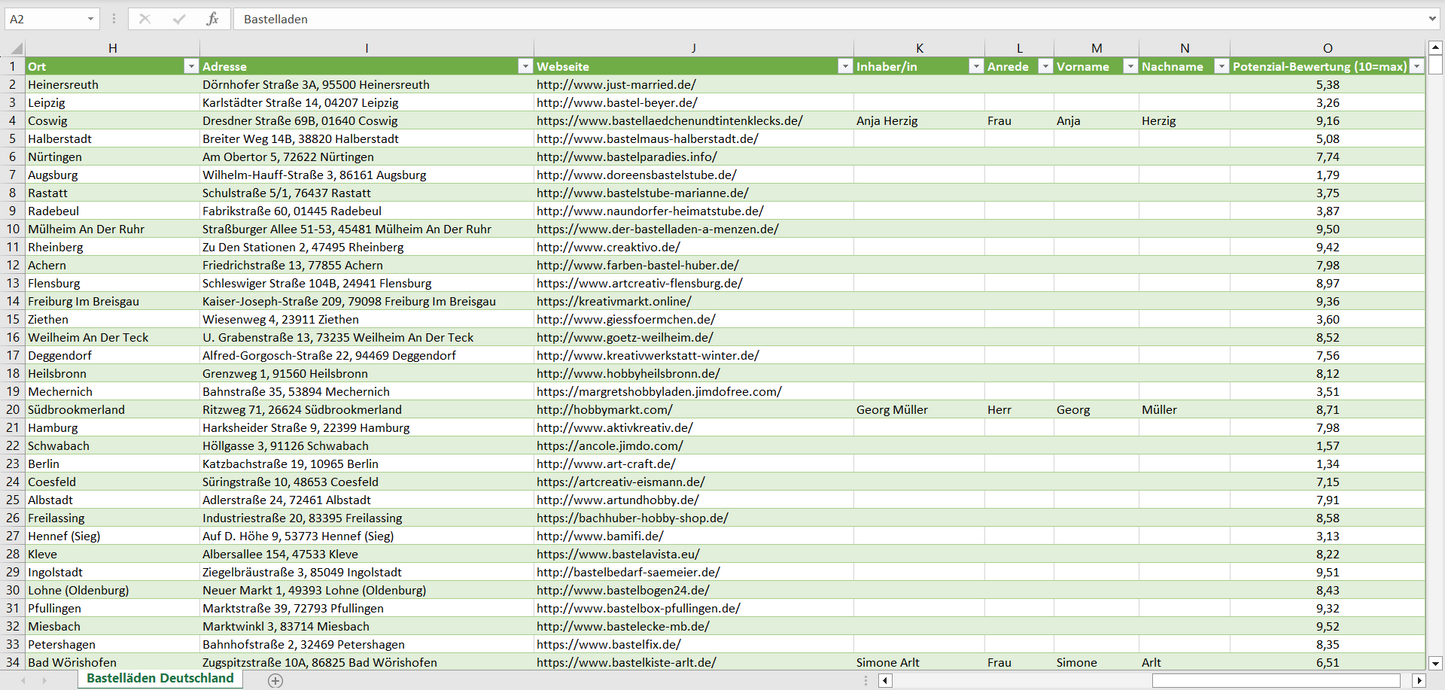Open the Anrede column filter dropdown

click(x=1044, y=66)
